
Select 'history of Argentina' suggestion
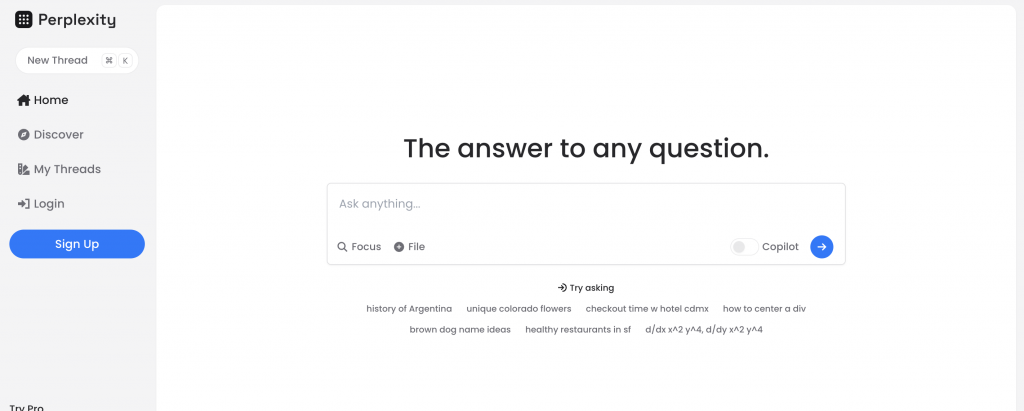pos(409,309)
